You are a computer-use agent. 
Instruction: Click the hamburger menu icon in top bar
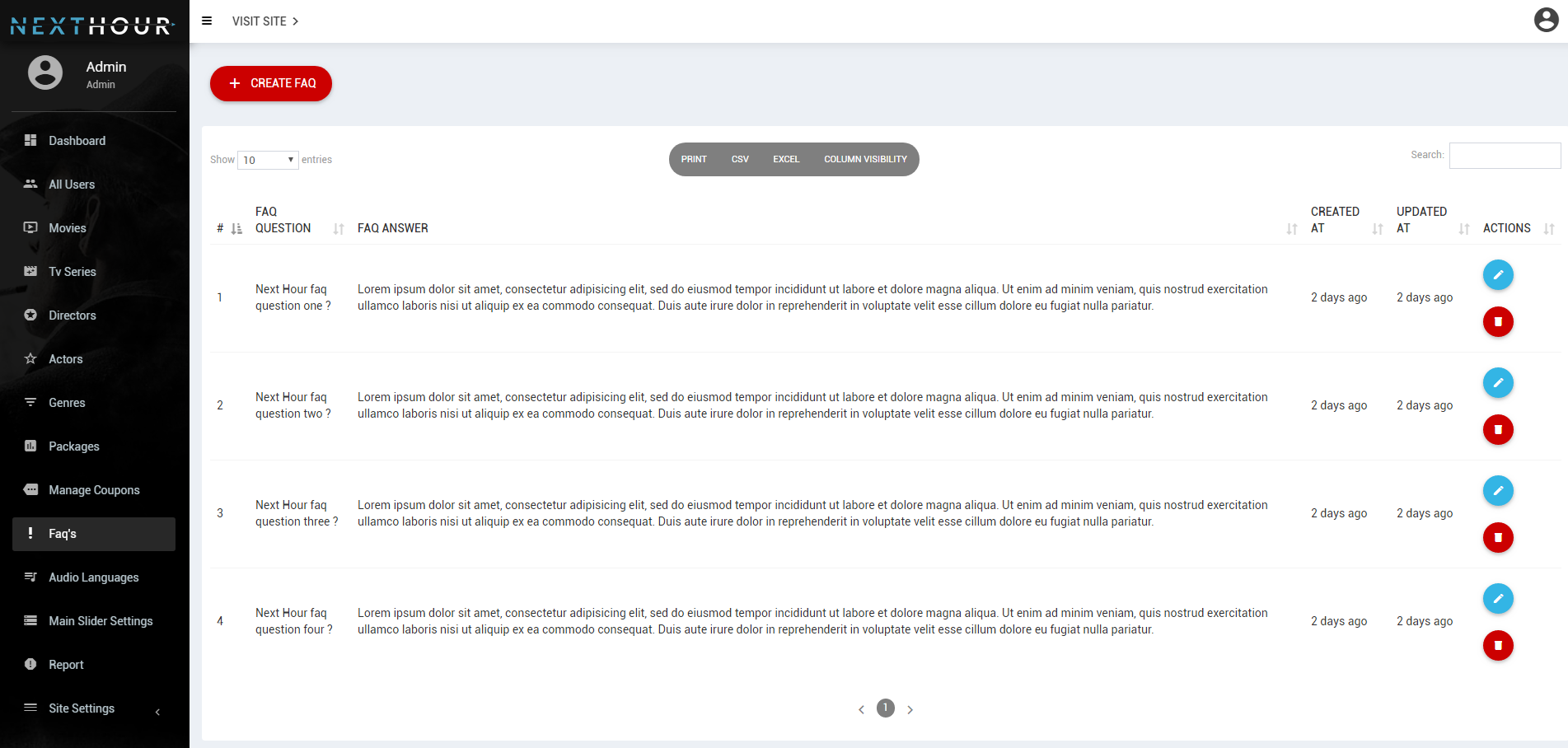click(207, 21)
